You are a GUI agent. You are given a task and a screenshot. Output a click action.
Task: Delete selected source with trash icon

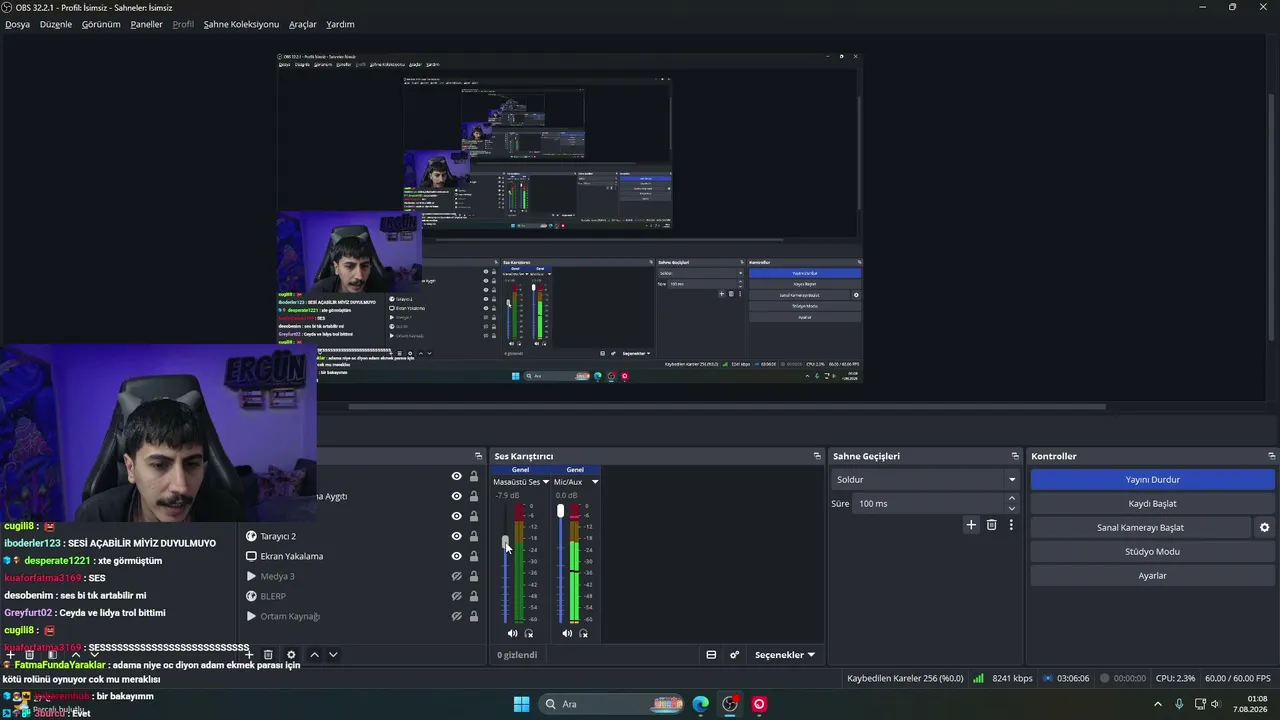[268, 655]
